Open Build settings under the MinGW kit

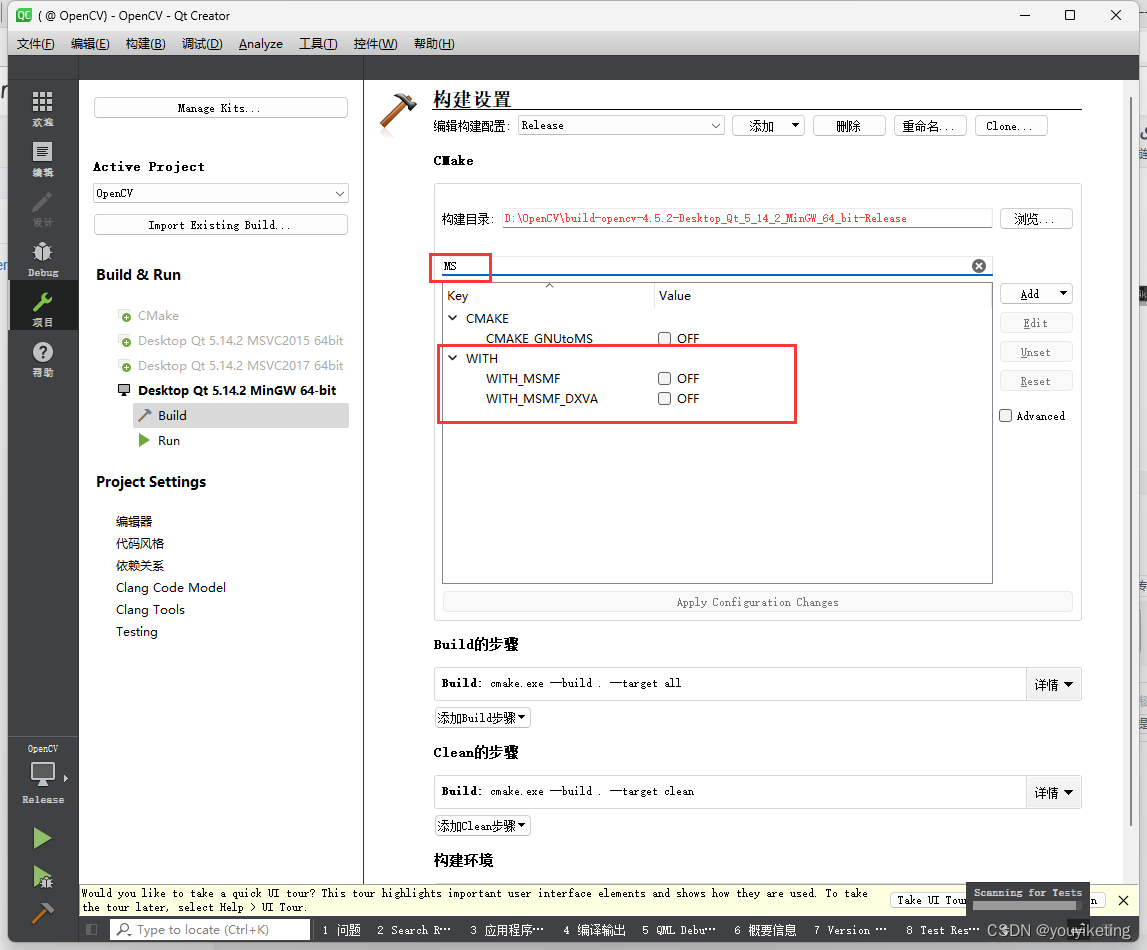241,415
